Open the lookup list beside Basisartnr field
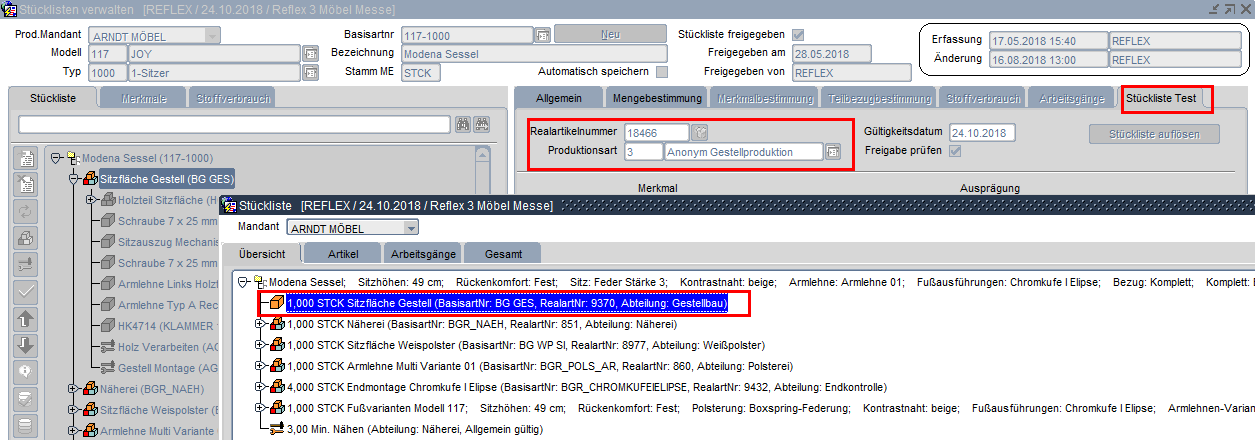The image size is (1255, 440). coord(542,35)
